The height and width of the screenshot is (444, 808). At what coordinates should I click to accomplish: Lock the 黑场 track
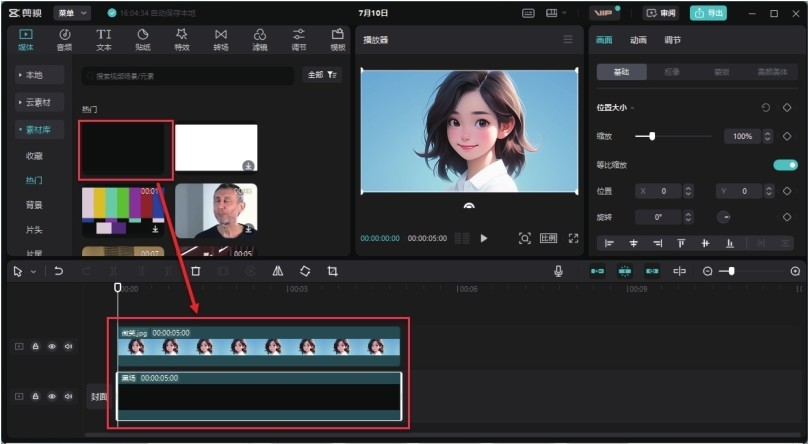click(36, 396)
